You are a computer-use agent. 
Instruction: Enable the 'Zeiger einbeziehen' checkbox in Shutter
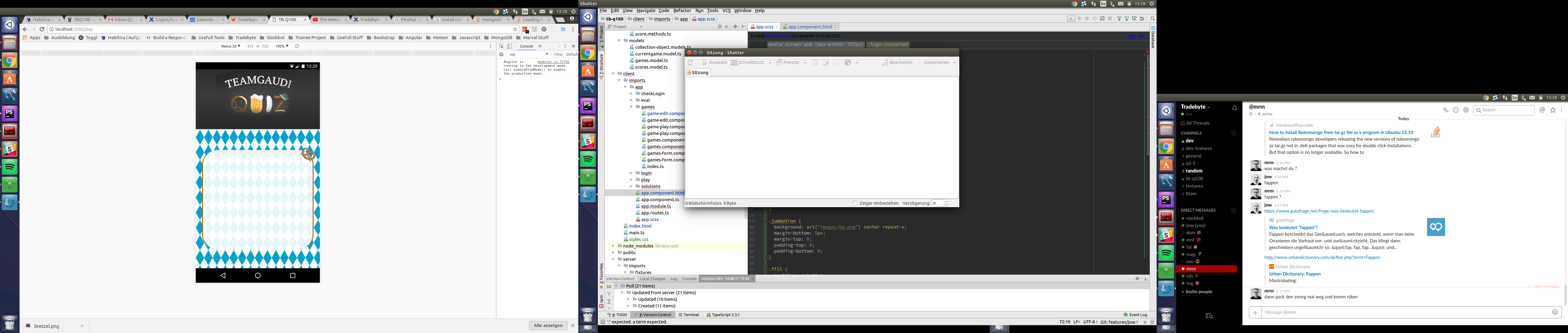[855, 203]
